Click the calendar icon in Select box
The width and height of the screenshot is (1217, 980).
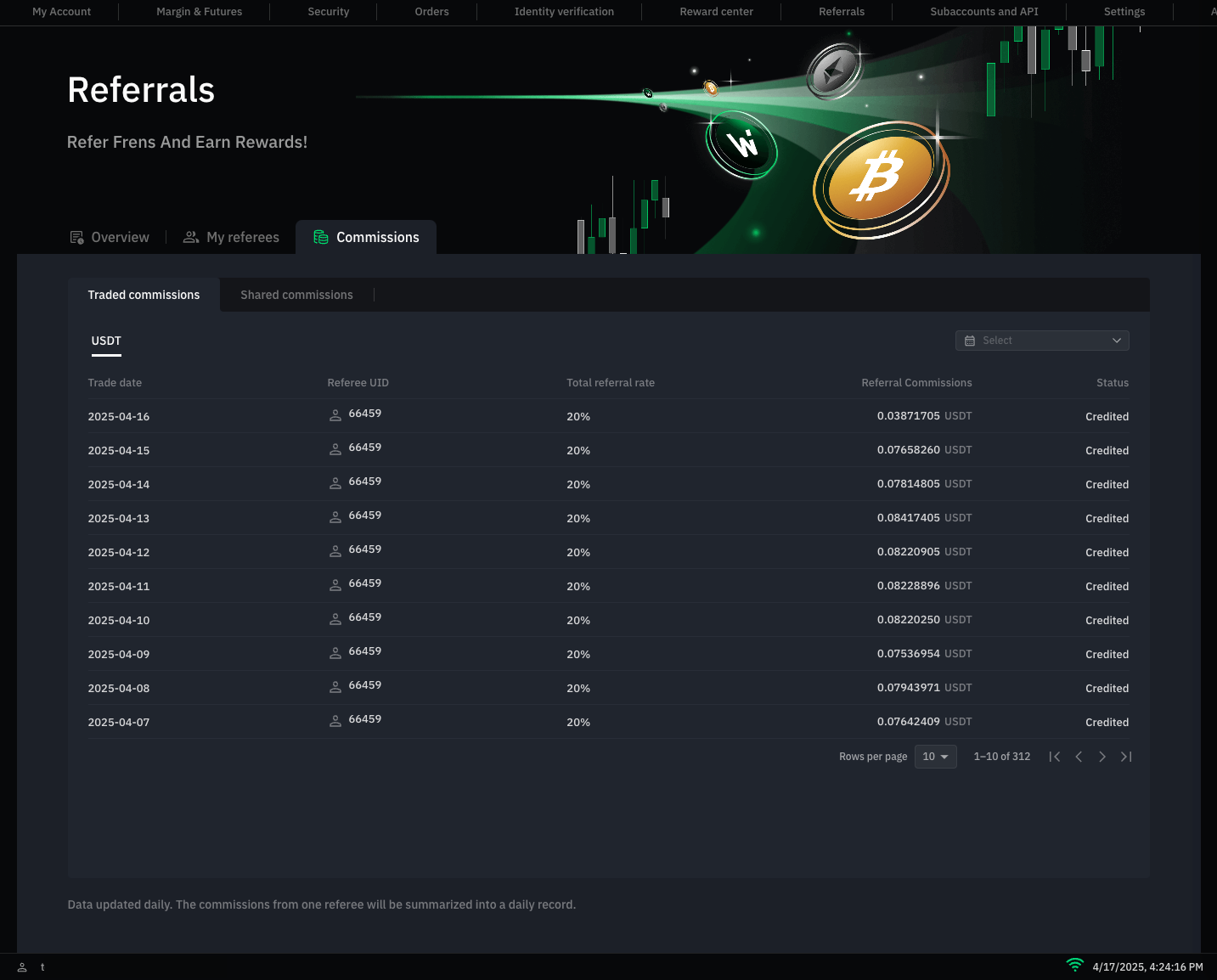click(x=970, y=341)
